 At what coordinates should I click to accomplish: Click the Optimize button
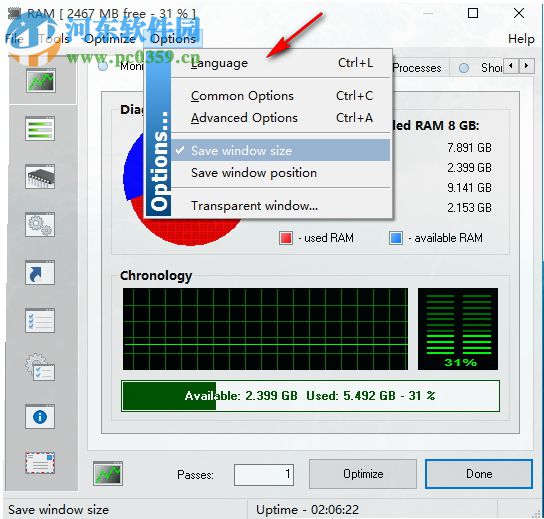(x=363, y=474)
